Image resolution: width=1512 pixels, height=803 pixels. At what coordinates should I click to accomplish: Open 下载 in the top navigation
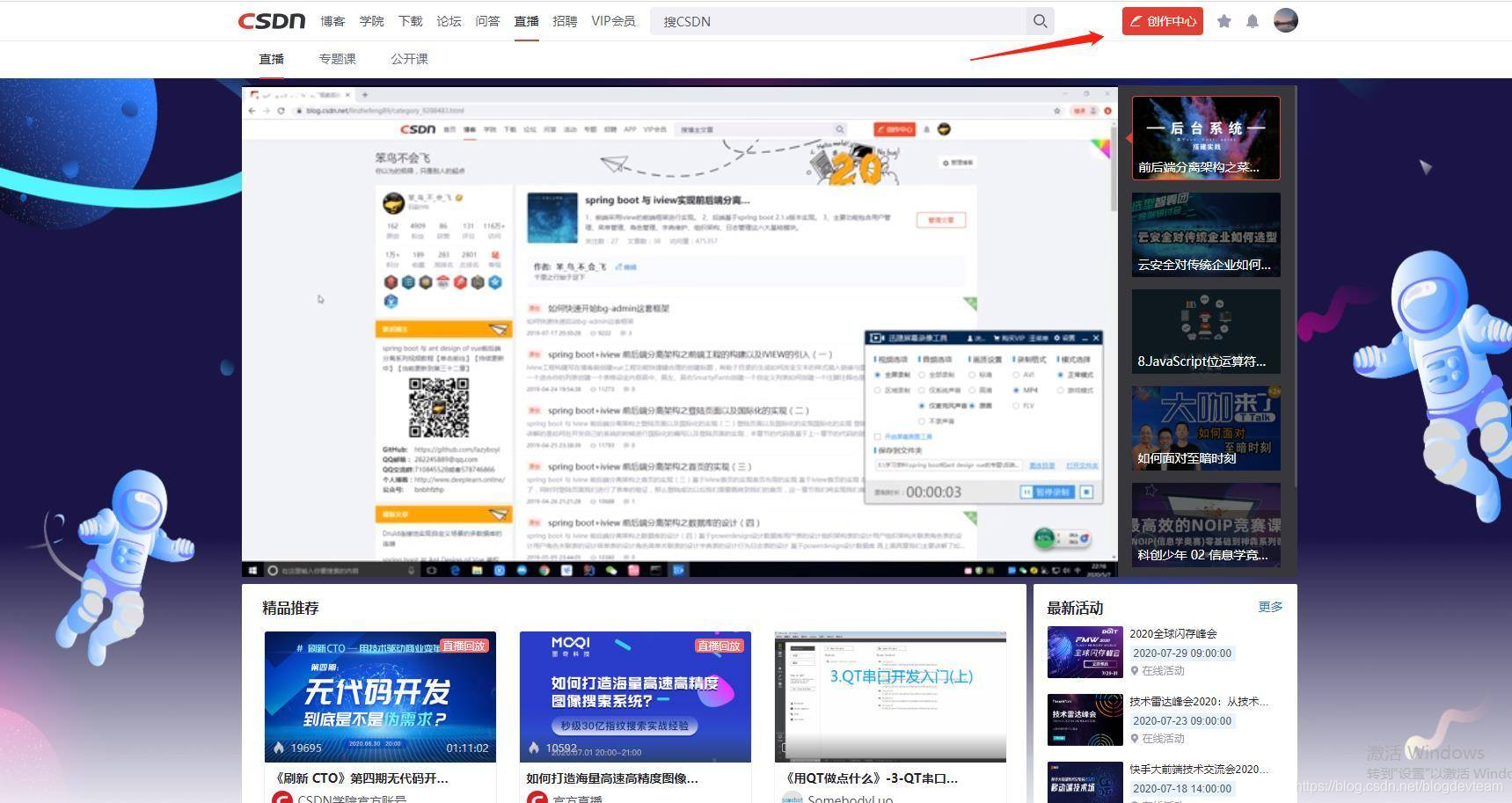[x=410, y=21]
